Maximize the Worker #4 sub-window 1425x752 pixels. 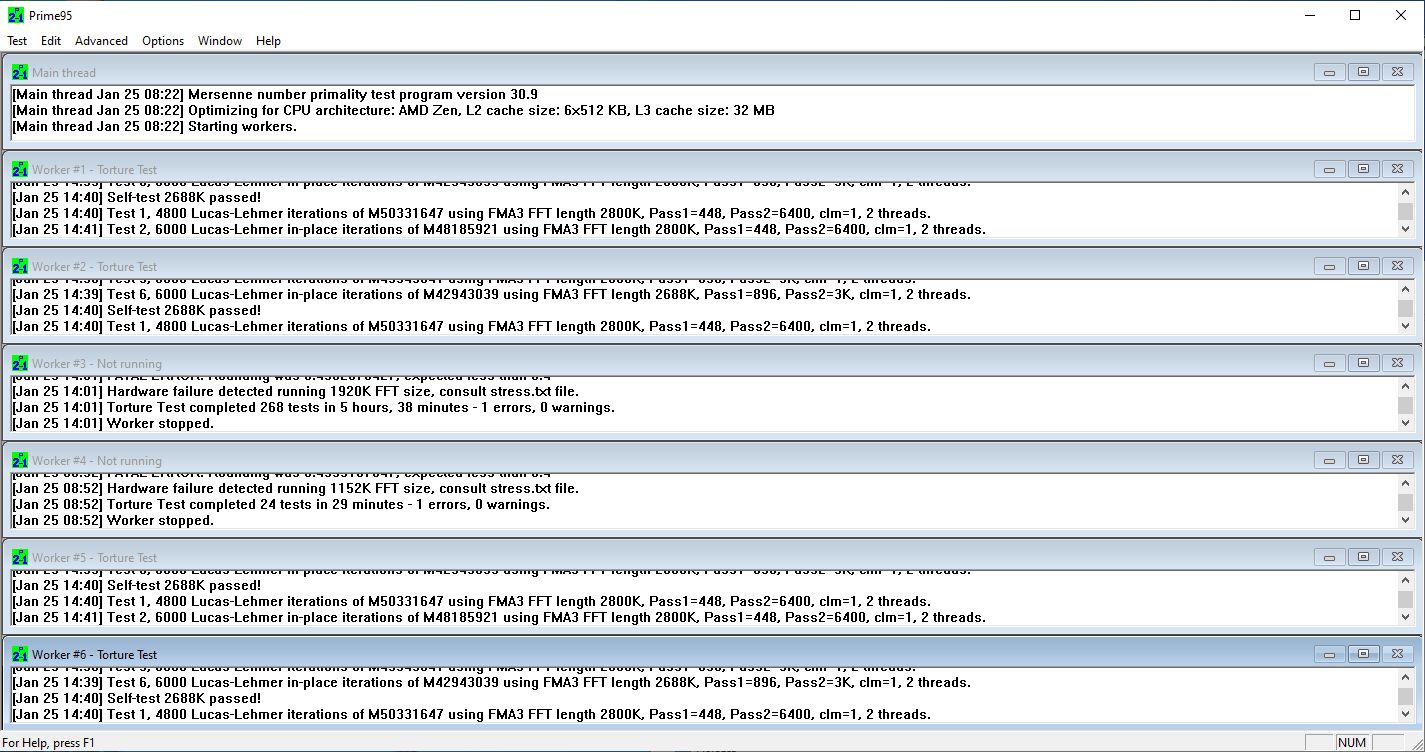pos(1363,460)
